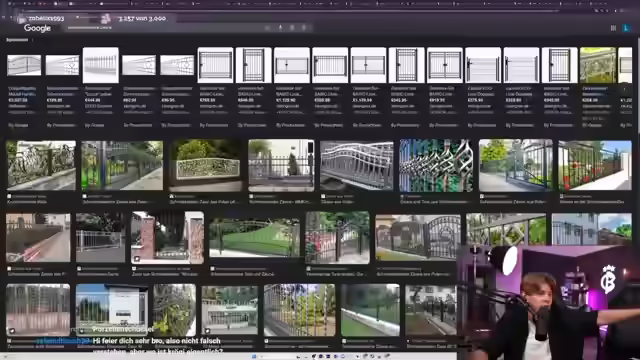Click the Sponsored label above products
This screenshot has width=640, height=360.
point(17,40)
